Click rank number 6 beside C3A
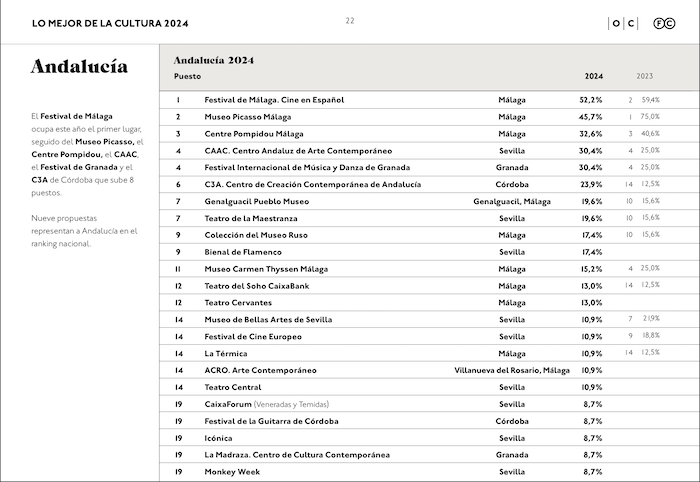This screenshot has width=700, height=482. pos(178,184)
